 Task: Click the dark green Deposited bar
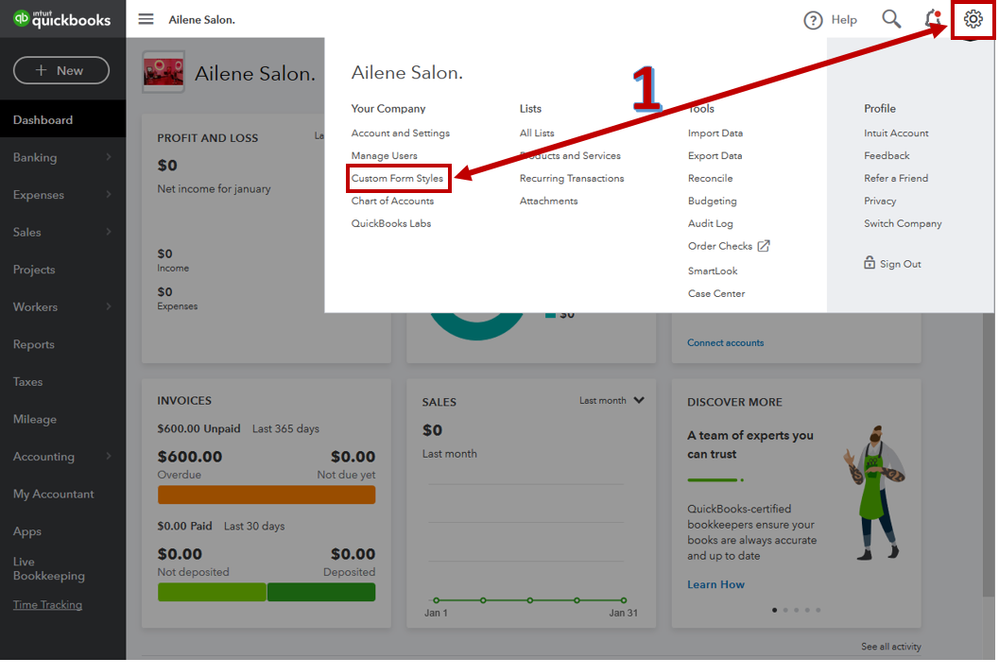coord(322,593)
